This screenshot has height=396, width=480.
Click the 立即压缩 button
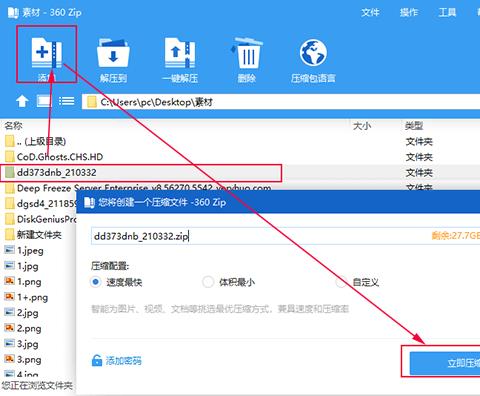[445, 363]
